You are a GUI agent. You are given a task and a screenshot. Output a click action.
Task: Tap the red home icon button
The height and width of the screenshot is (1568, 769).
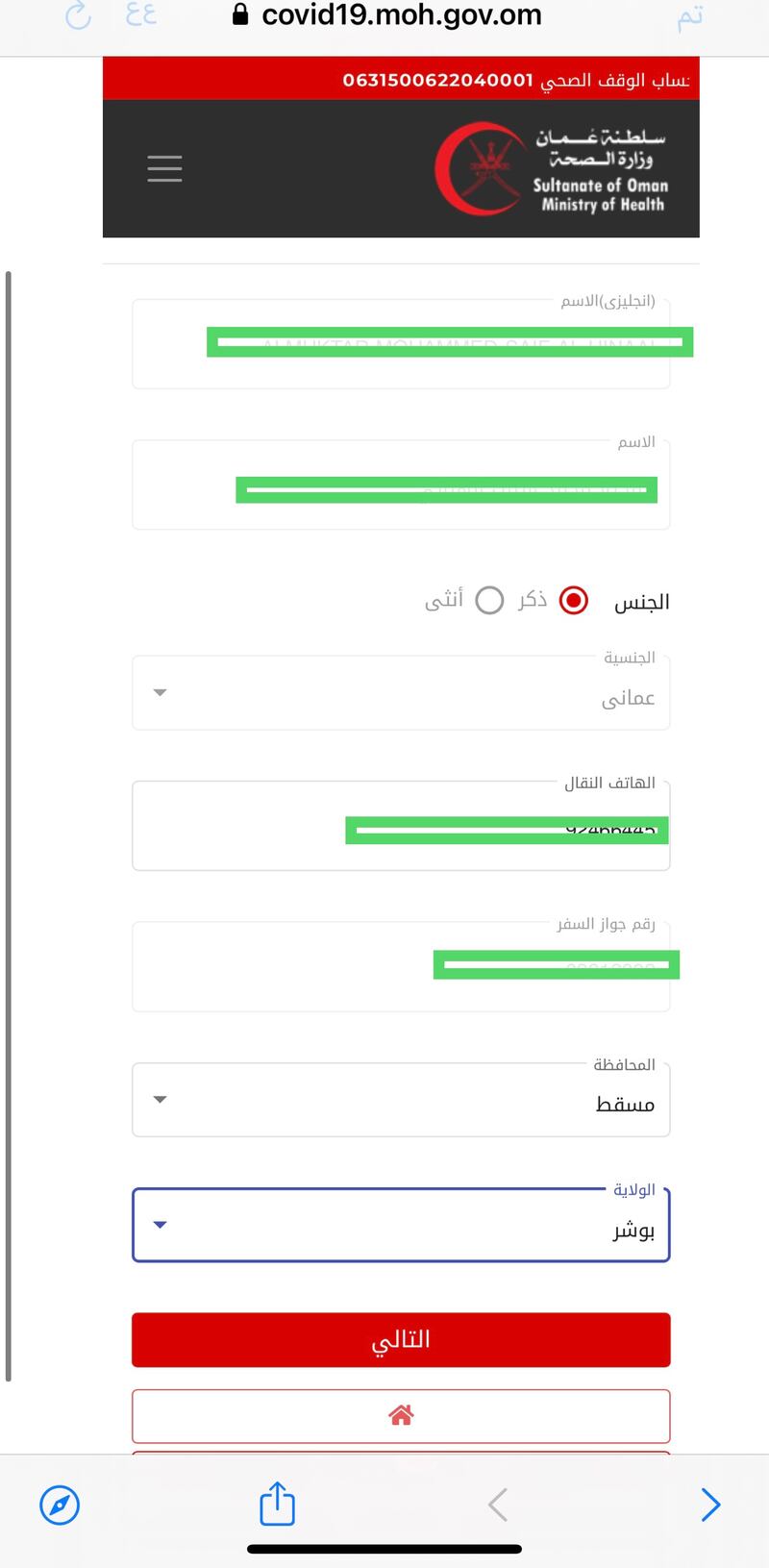coord(401,1415)
